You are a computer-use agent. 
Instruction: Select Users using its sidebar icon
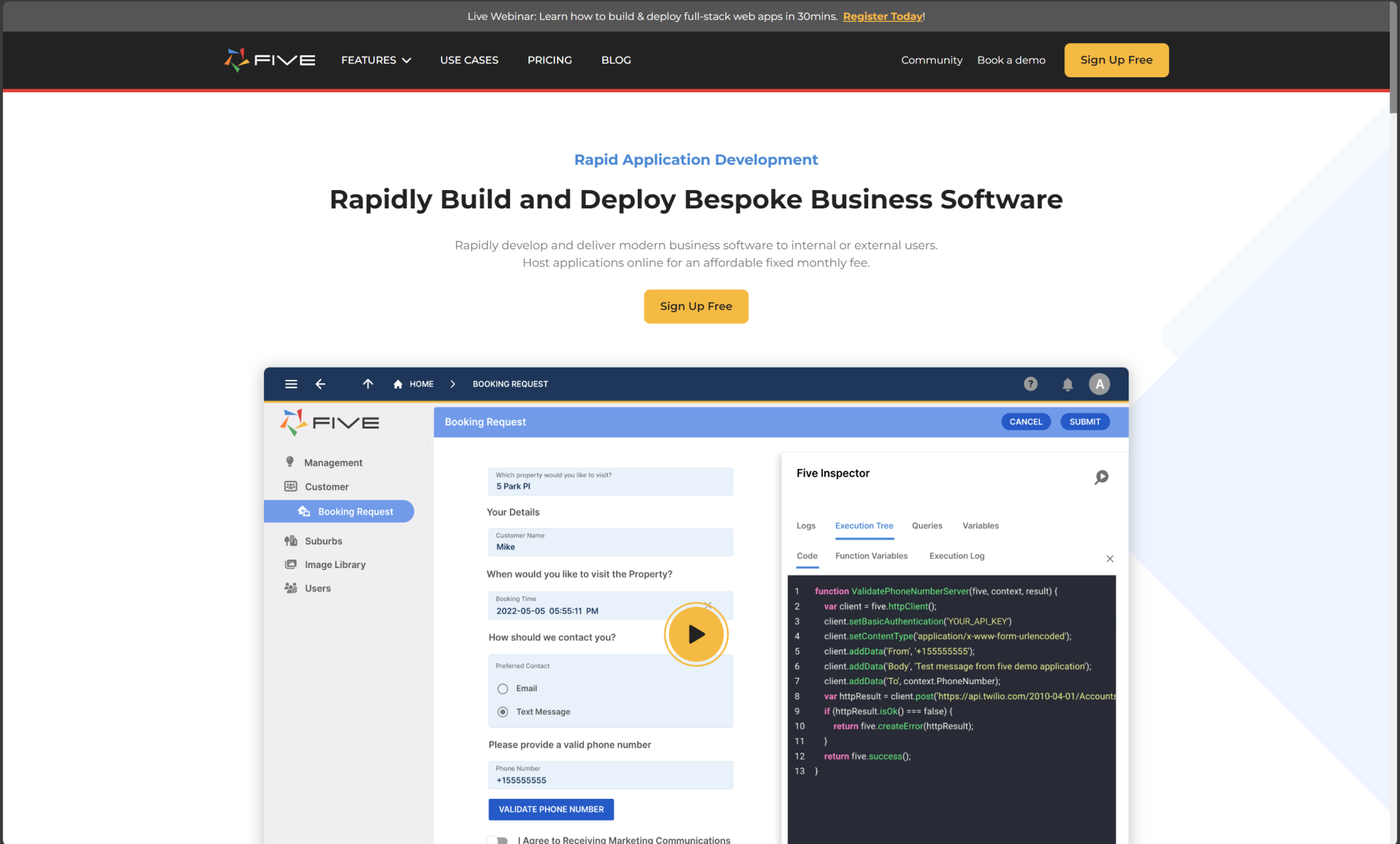tap(291, 588)
